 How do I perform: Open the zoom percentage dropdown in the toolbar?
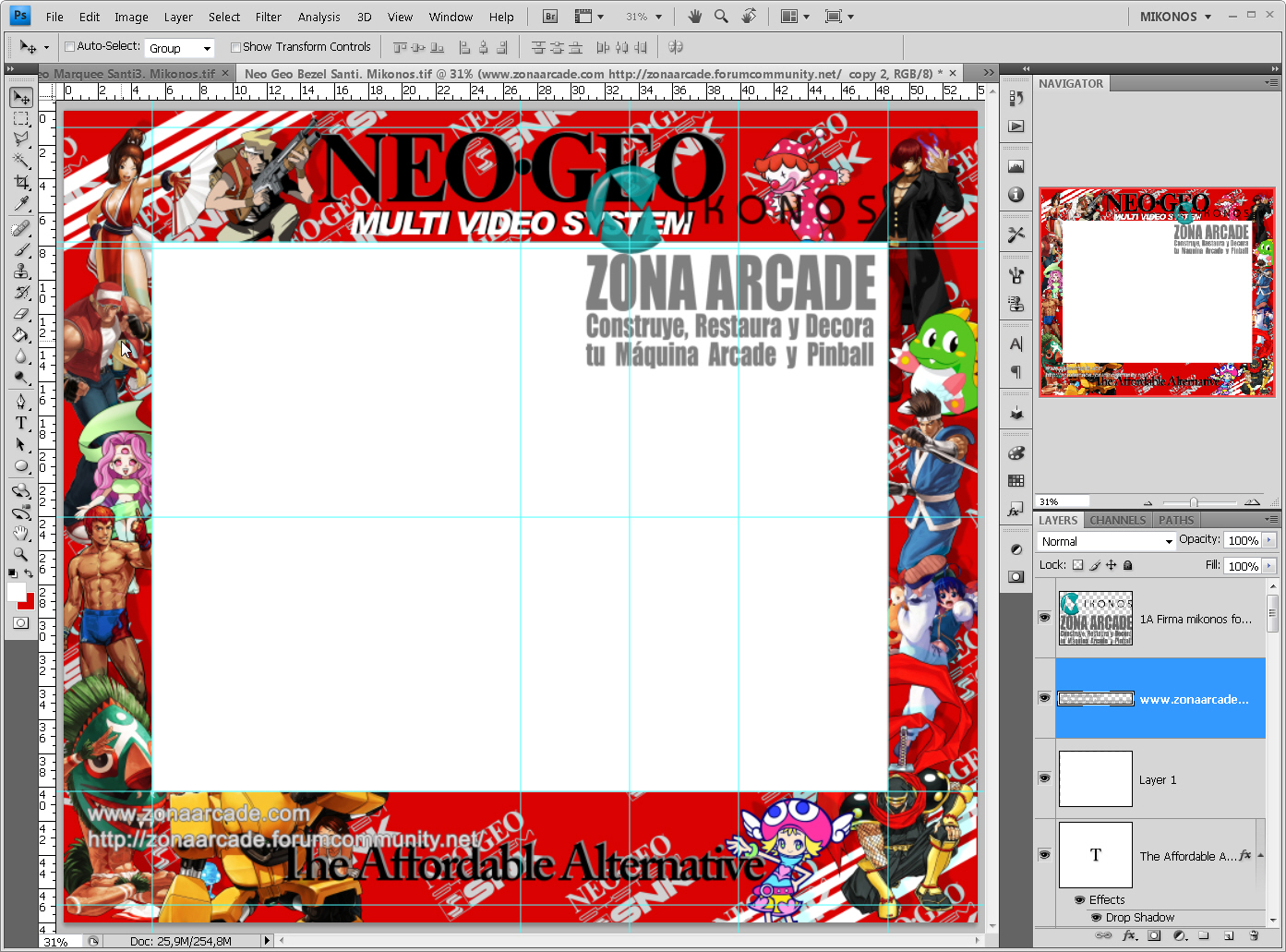(x=657, y=16)
